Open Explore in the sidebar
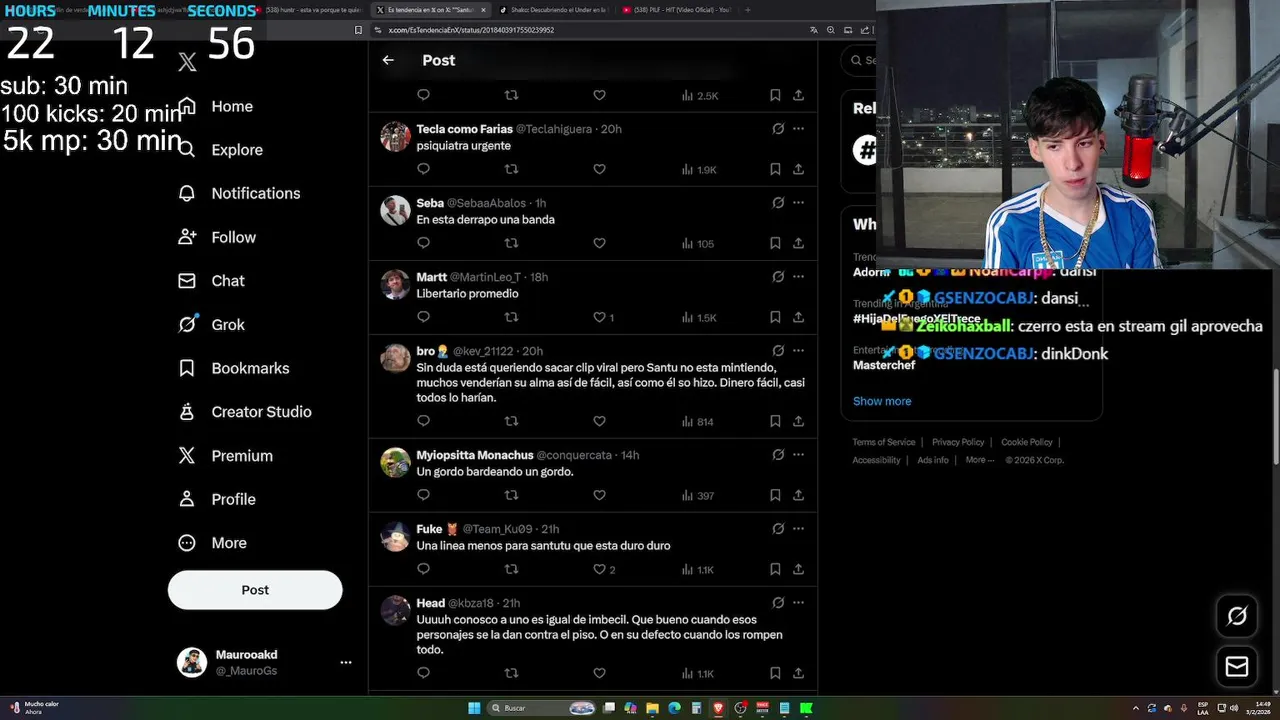The height and width of the screenshot is (720, 1280). pos(220,150)
